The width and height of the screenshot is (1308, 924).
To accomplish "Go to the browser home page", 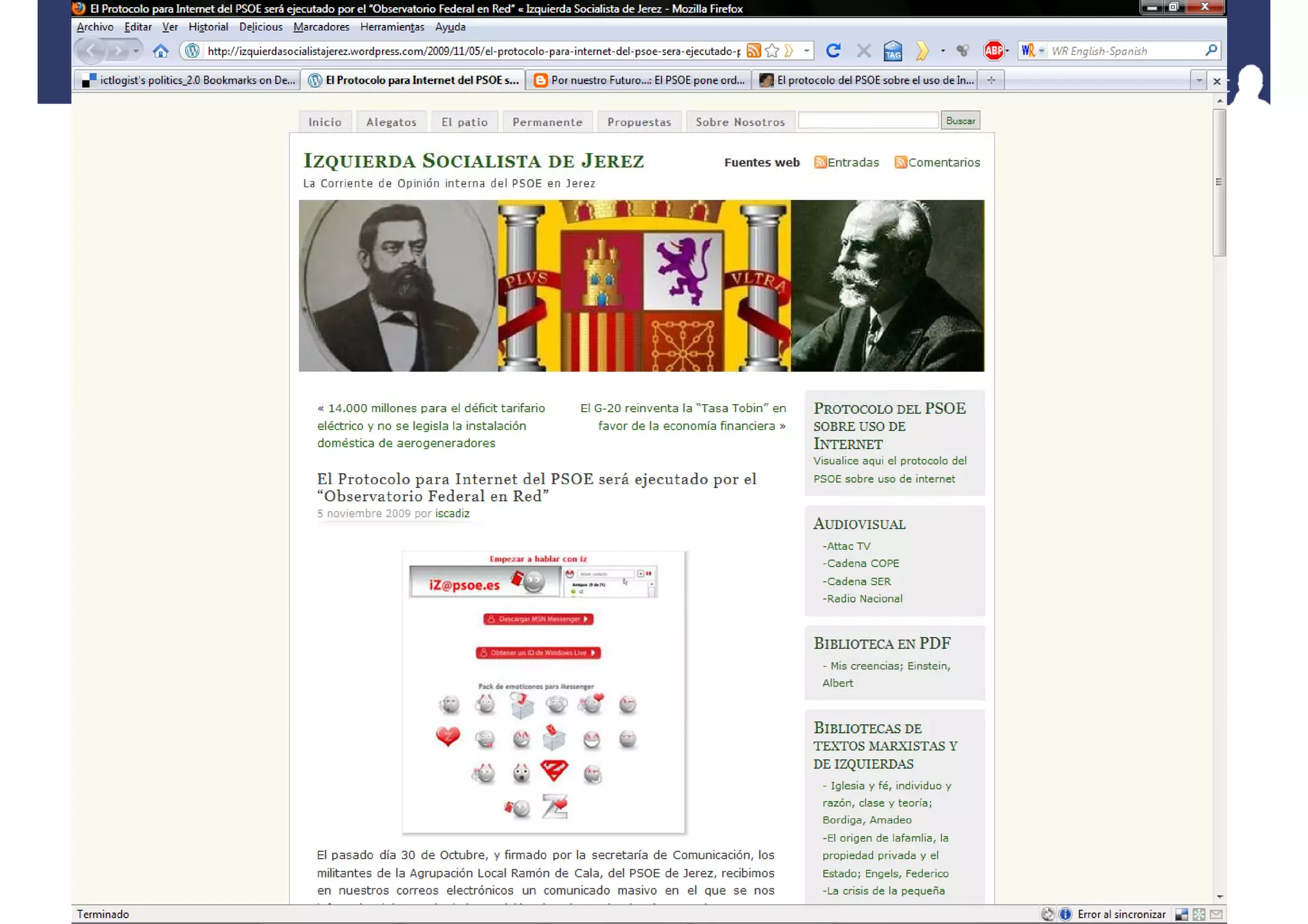I will [x=160, y=51].
